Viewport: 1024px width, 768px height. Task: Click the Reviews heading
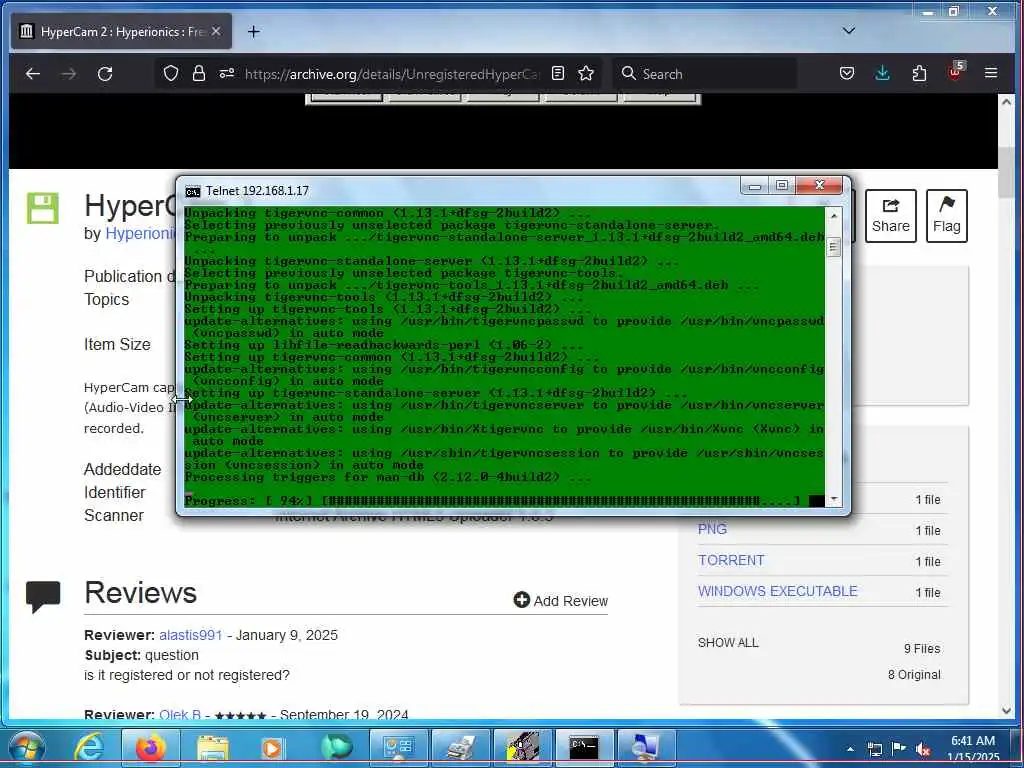click(140, 593)
